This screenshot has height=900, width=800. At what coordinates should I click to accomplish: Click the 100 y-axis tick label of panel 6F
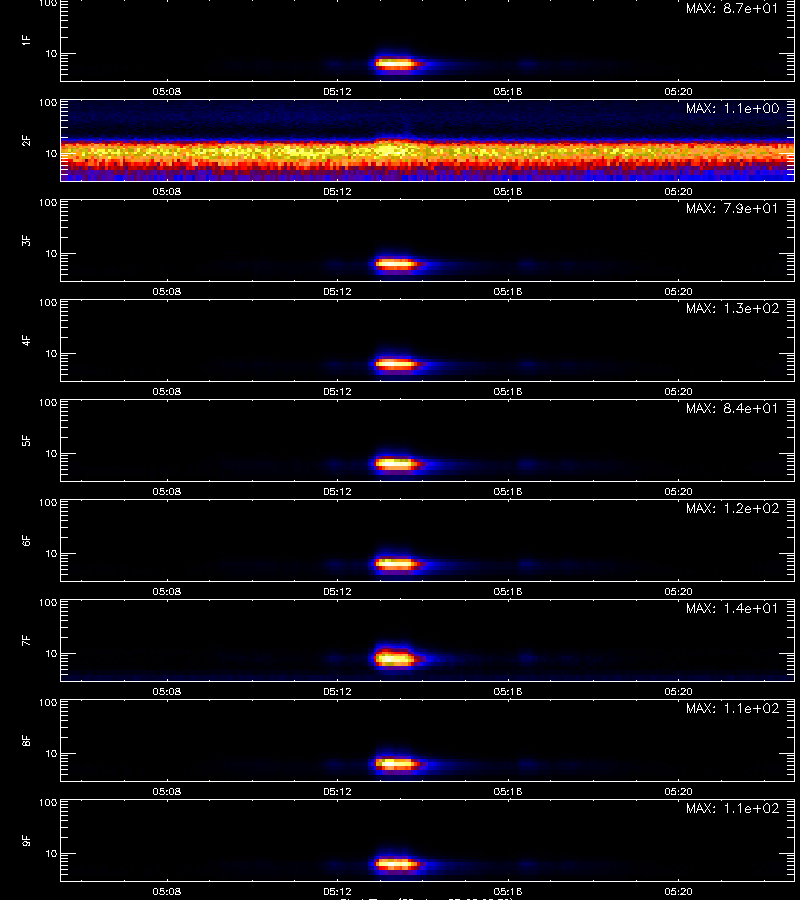tap(48, 503)
